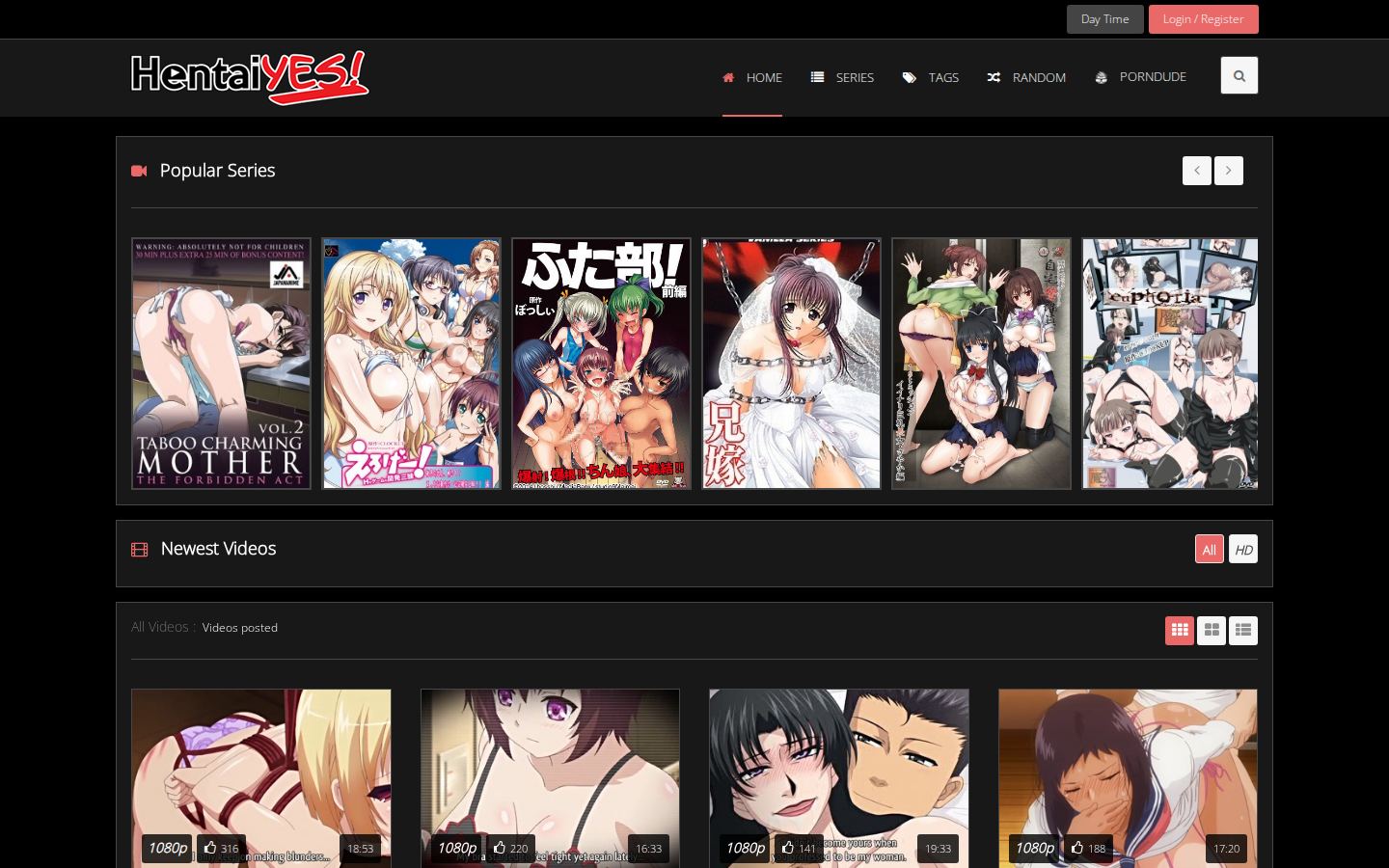Screen dimensions: 1389x868
Task: Click thumbs-up icon with 316 likes
Action: click(x=210, y=848)
